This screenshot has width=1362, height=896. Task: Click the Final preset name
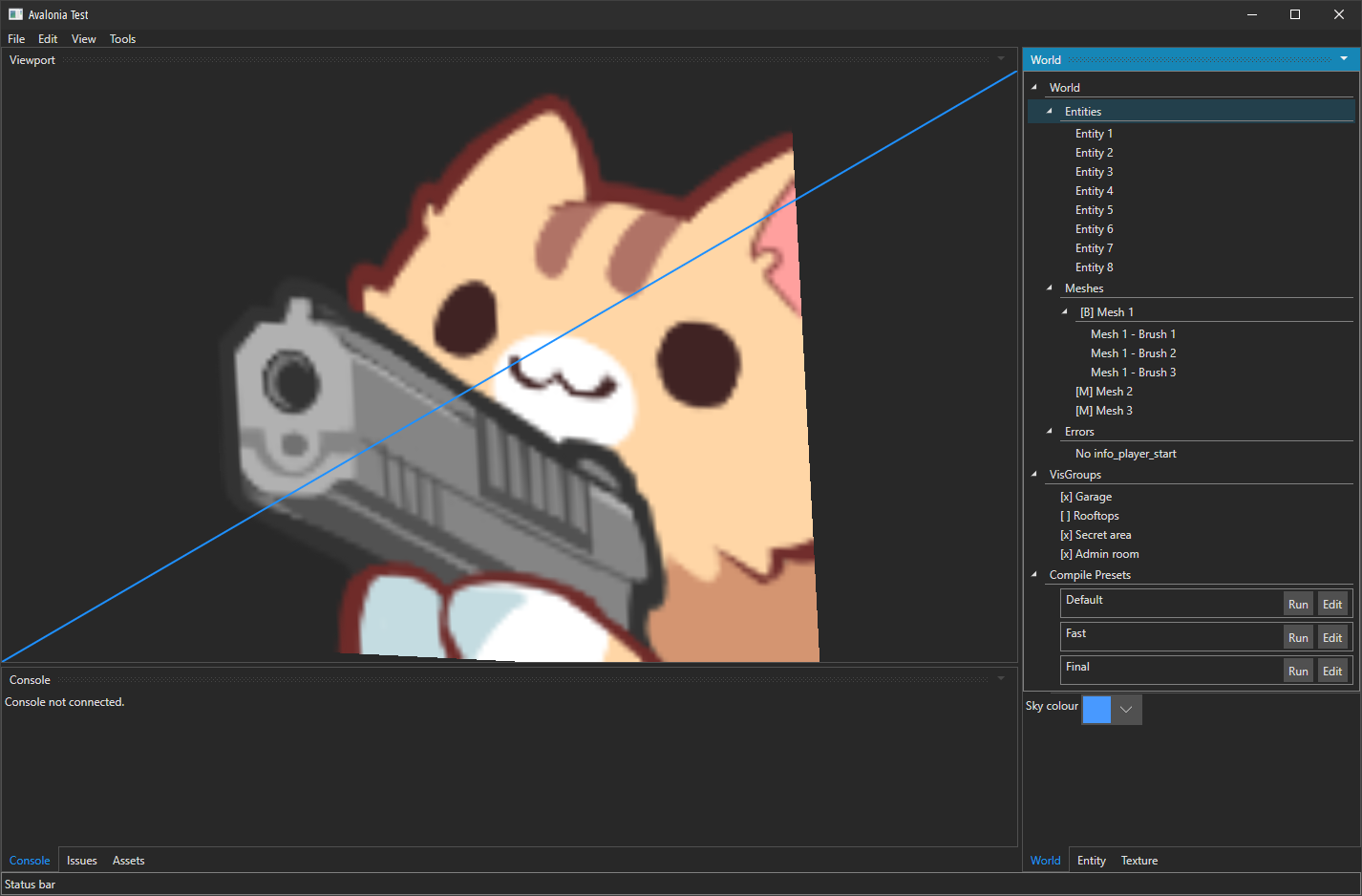click(1077, 667)
